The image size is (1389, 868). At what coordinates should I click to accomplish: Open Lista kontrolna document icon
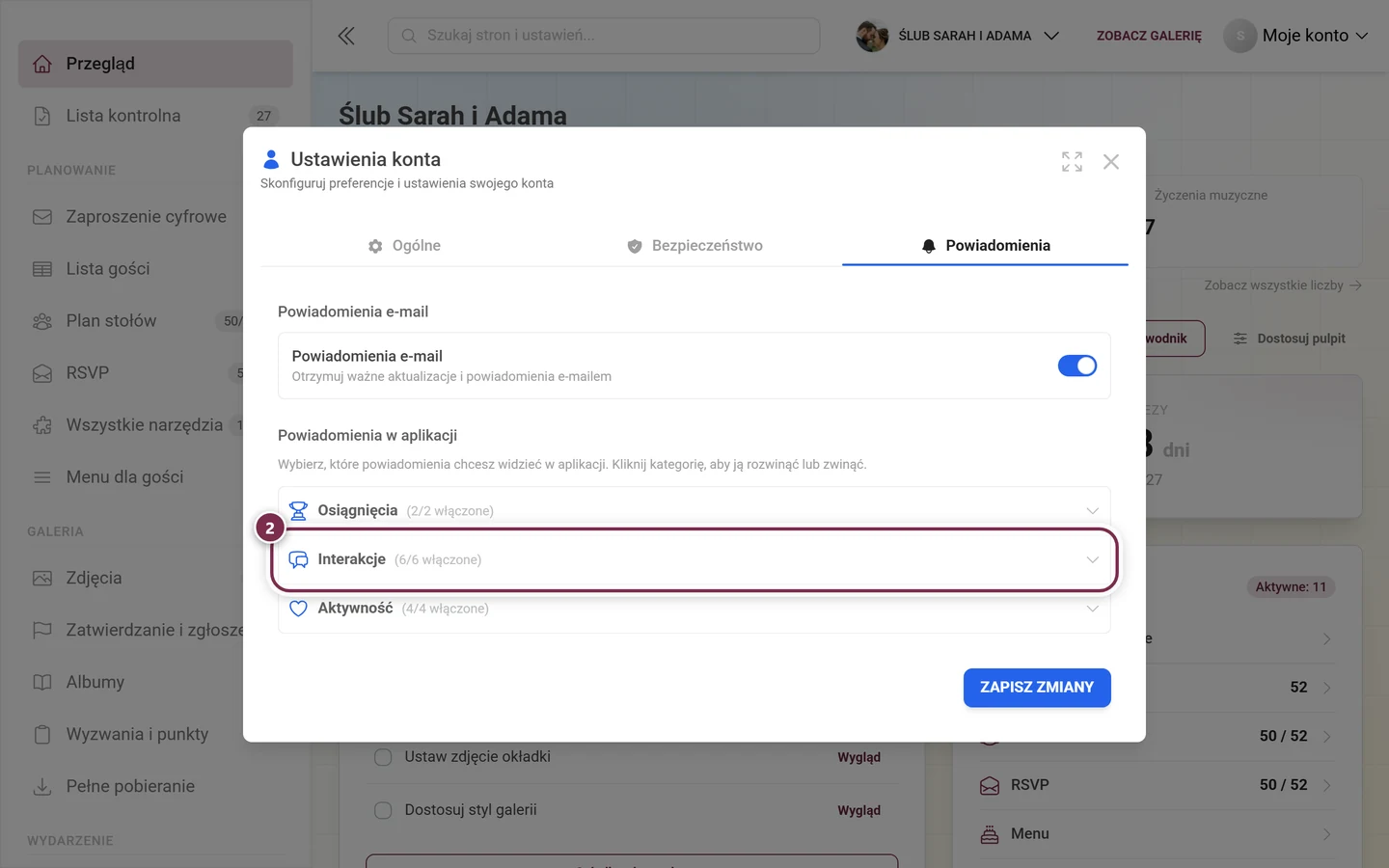pos(42,116)
